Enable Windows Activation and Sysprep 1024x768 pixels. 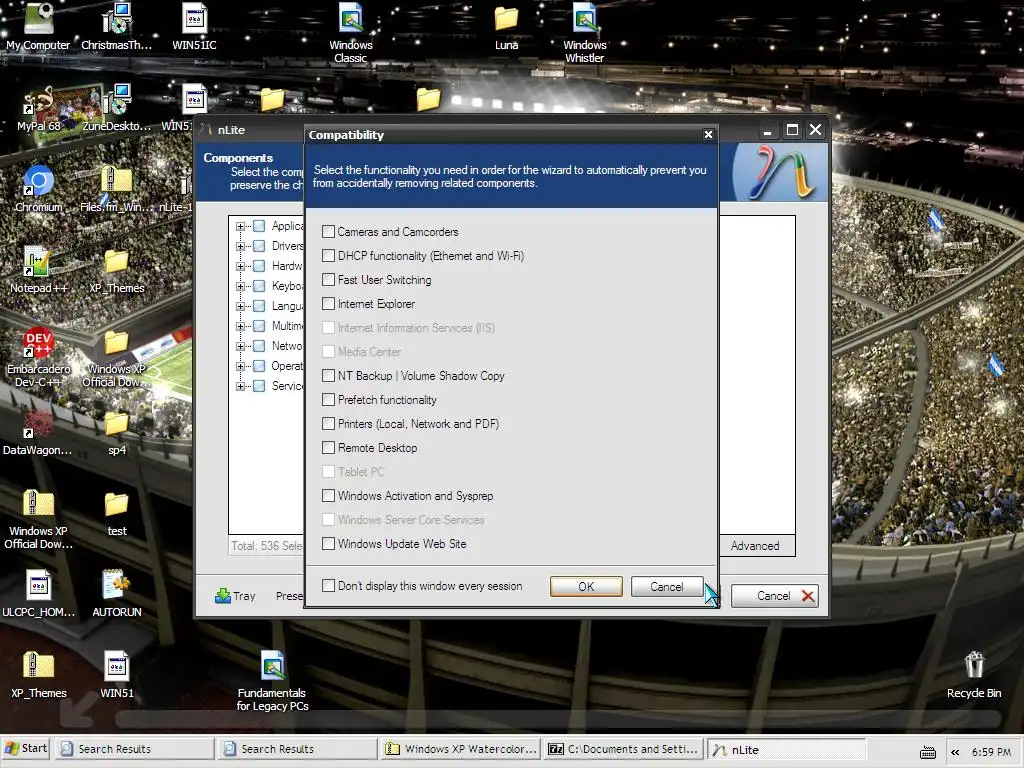[328, 496]
